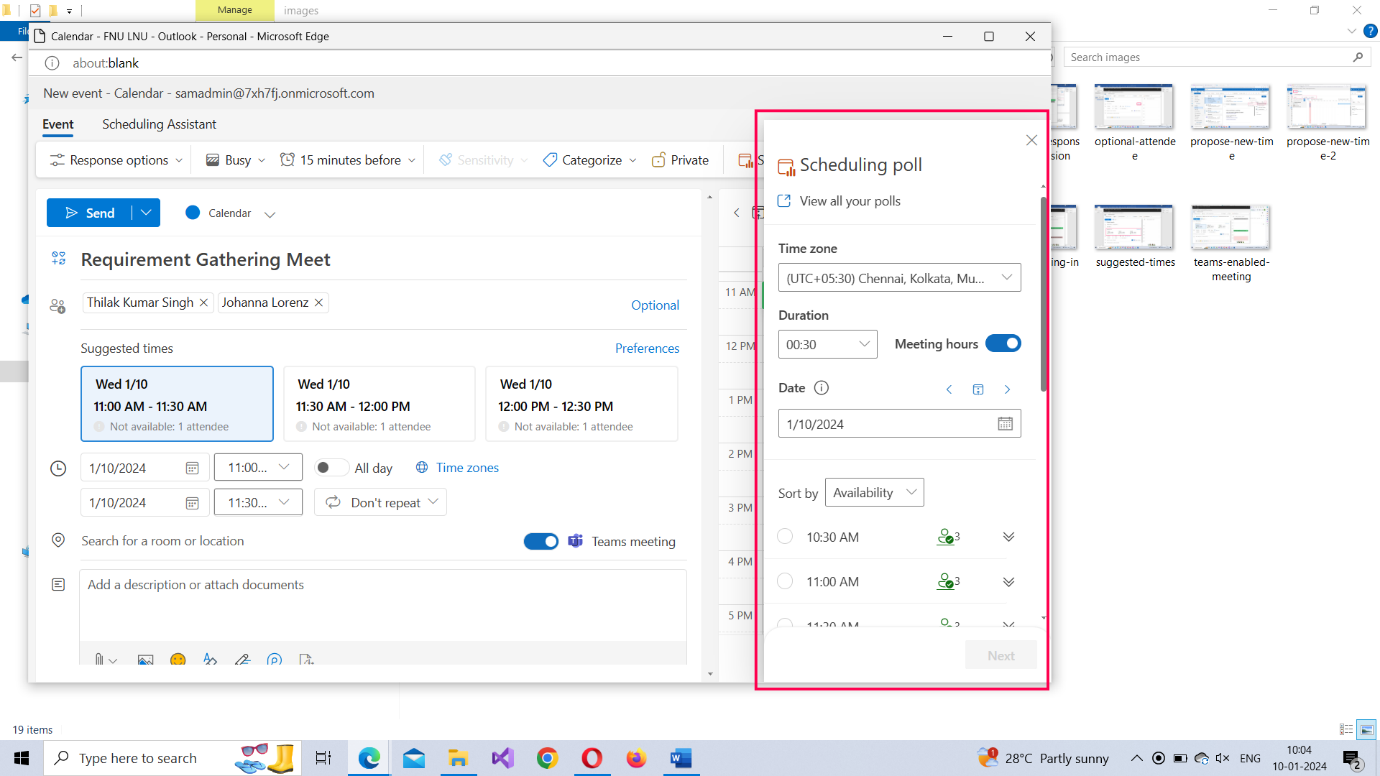Remove Johanna Lorenz from attendees
1380x776 pixels.
point(319,302)
